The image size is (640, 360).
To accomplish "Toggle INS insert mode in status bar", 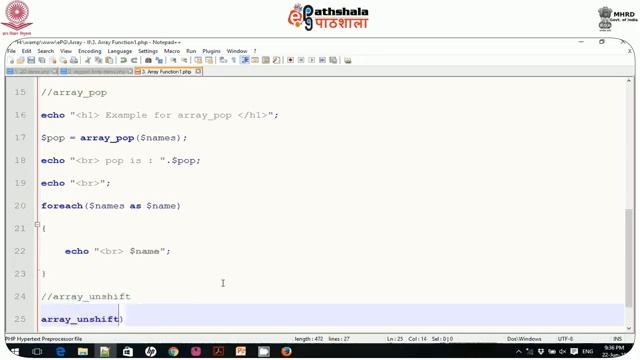I will pyautogui.click(x=618, y=339).
